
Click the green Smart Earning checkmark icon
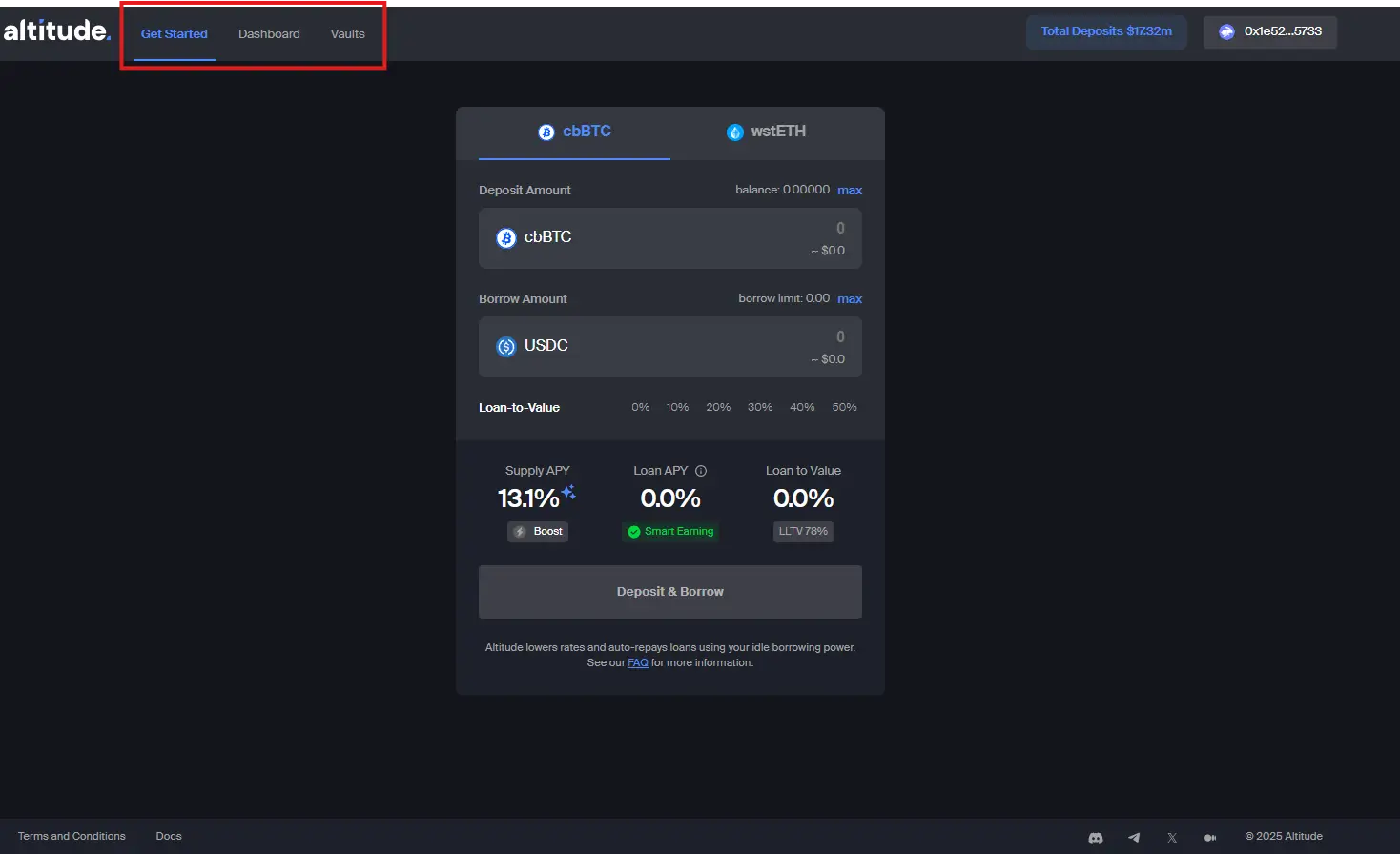pos(634,532)
